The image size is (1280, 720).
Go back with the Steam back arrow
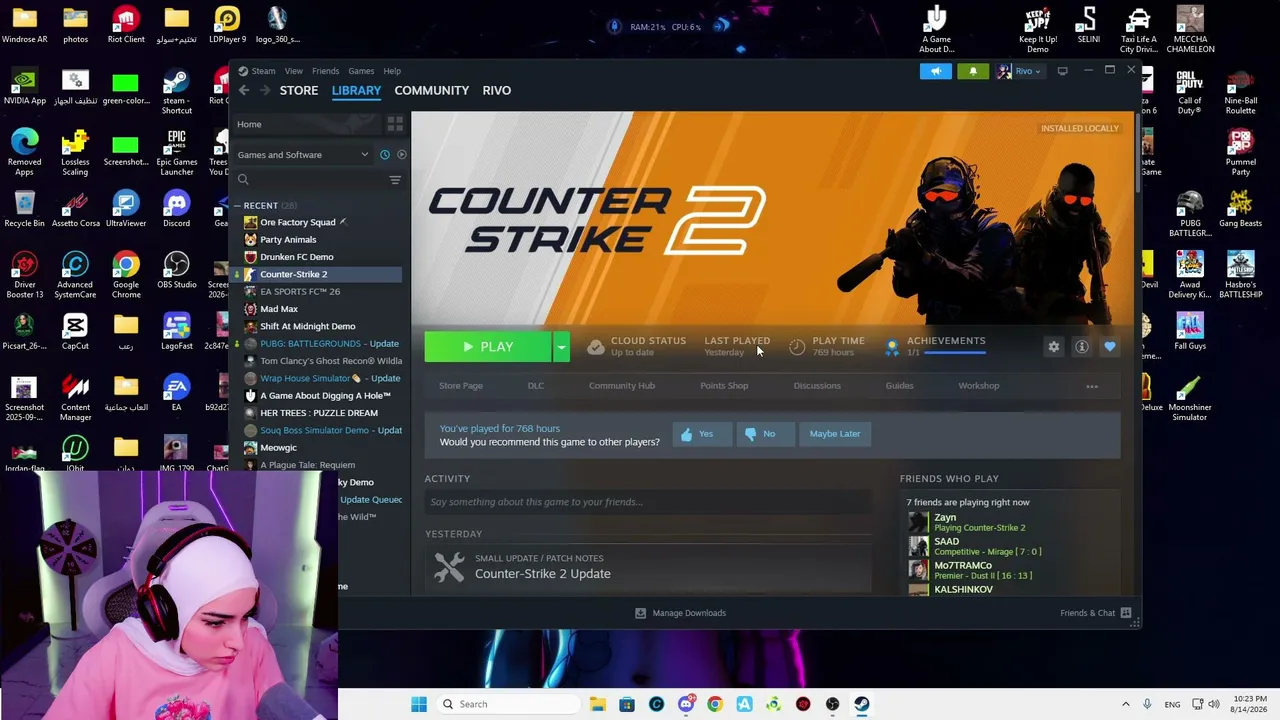pos(244,90)
